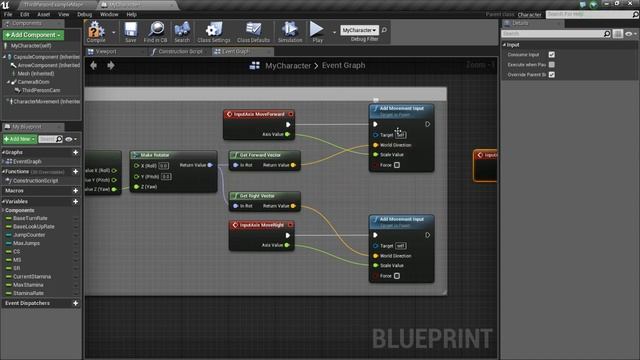Click the Add New button

(x=20, y=139)
